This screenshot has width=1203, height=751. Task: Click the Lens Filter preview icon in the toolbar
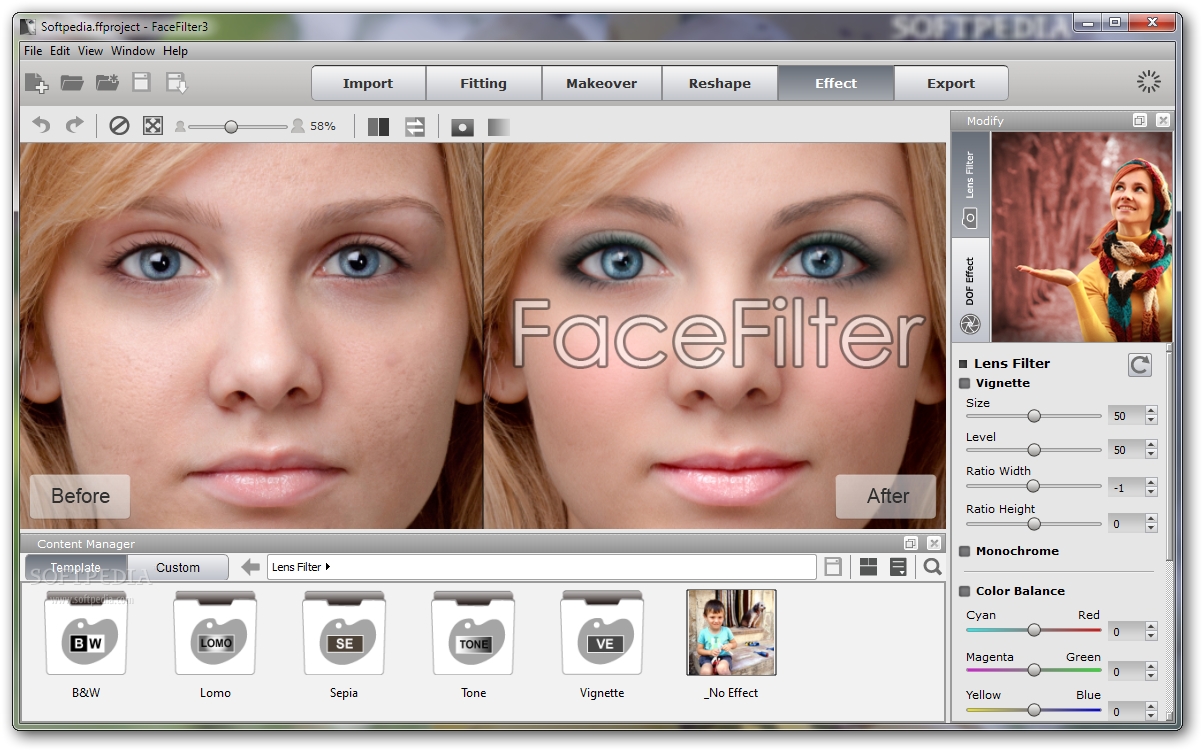click(x=462, y=127)
